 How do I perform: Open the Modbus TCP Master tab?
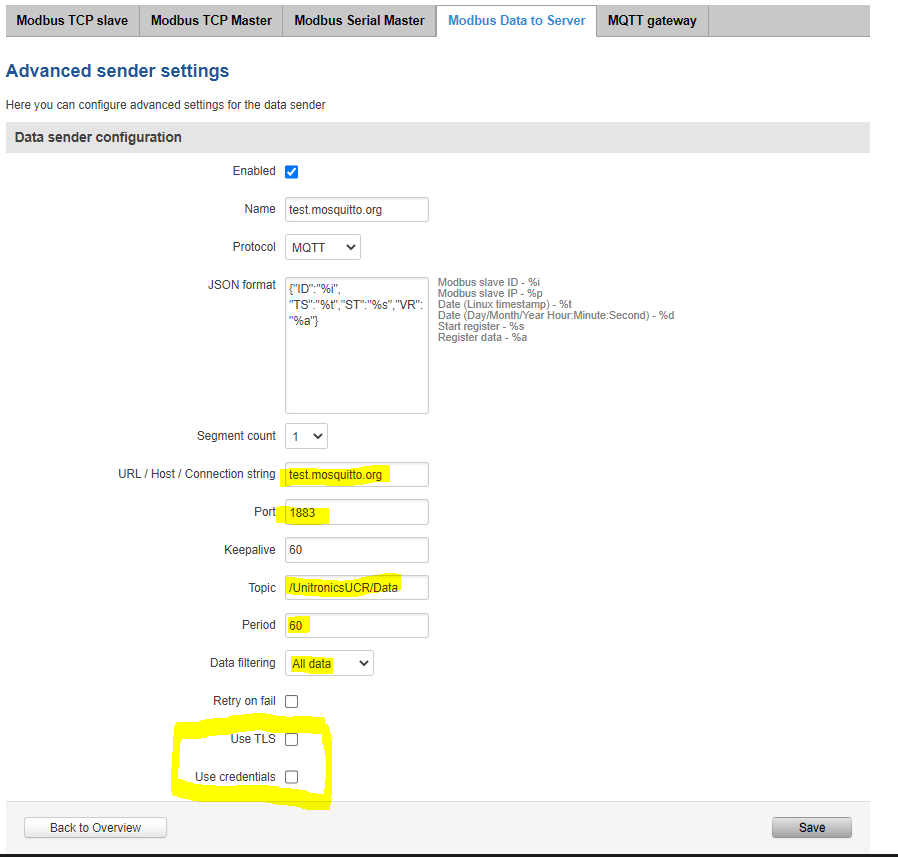[211, 21]
